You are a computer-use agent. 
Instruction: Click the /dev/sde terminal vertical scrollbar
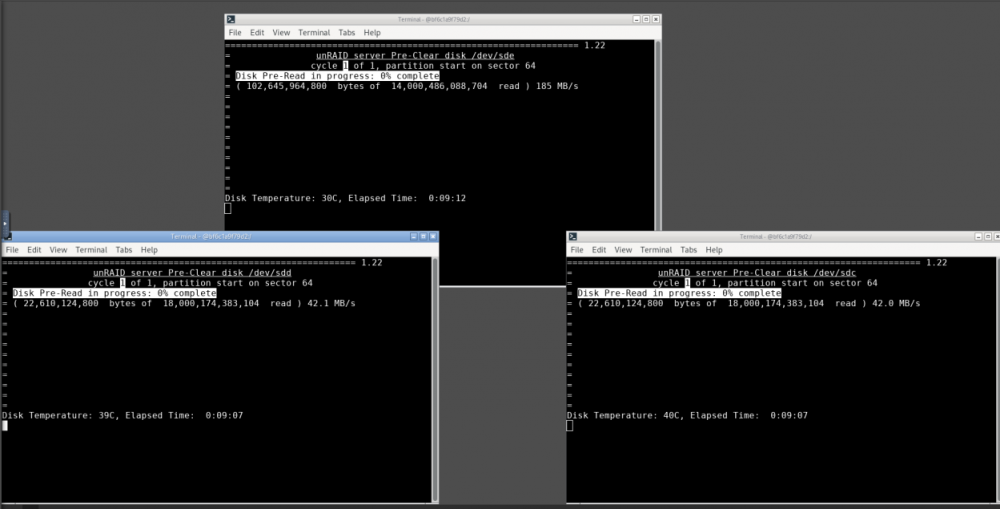(x=657, y=134)
